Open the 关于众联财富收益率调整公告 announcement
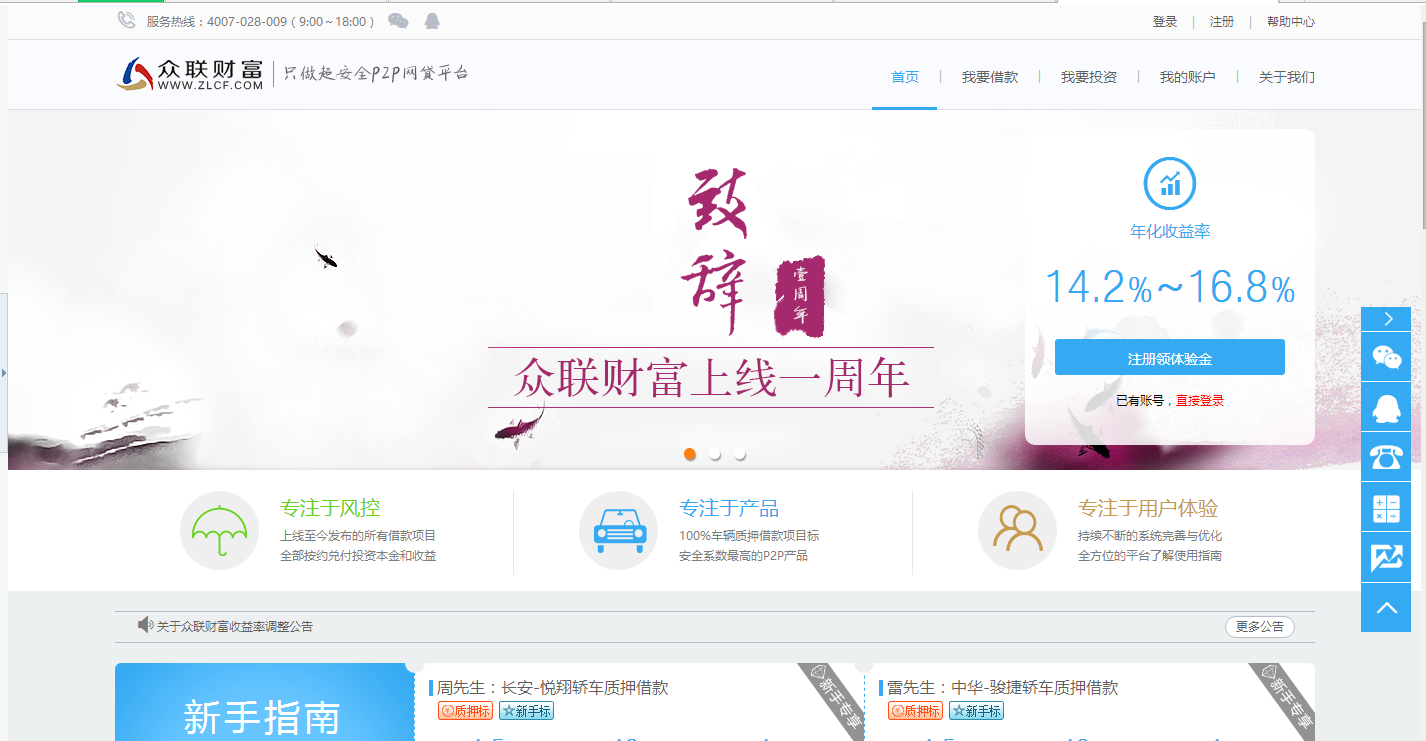 tap(235, 627)
